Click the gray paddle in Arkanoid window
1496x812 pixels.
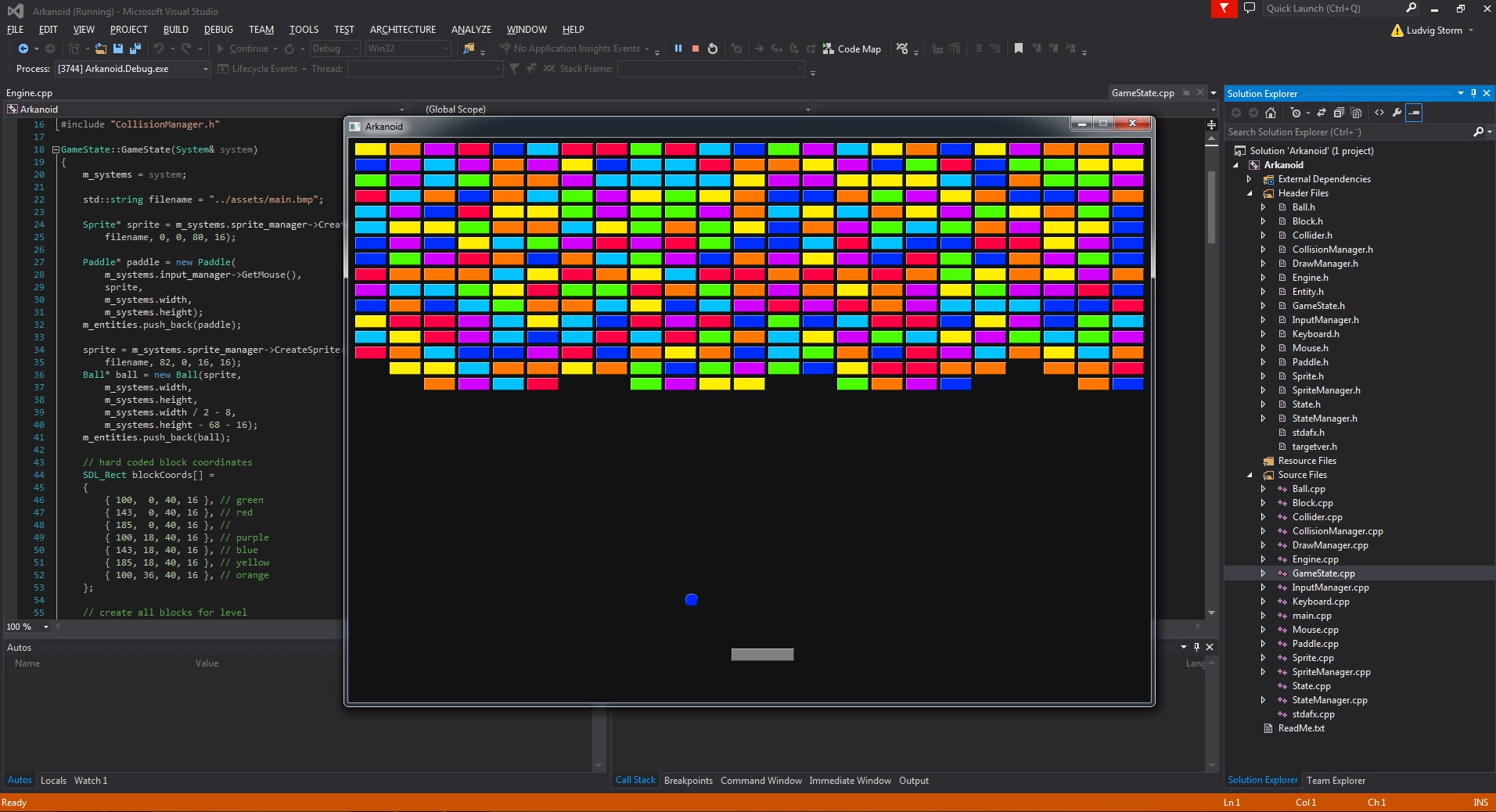[762, 655]
